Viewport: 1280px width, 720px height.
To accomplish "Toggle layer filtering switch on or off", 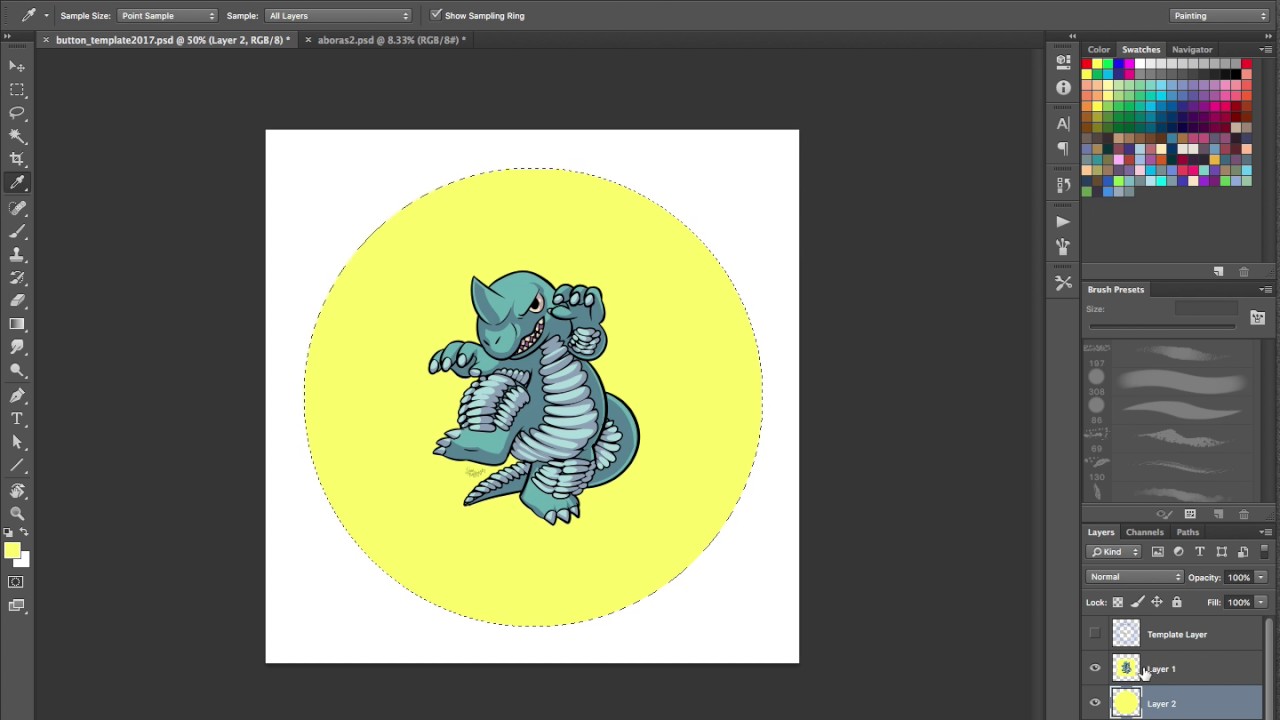I will (x=1264, y=551).
